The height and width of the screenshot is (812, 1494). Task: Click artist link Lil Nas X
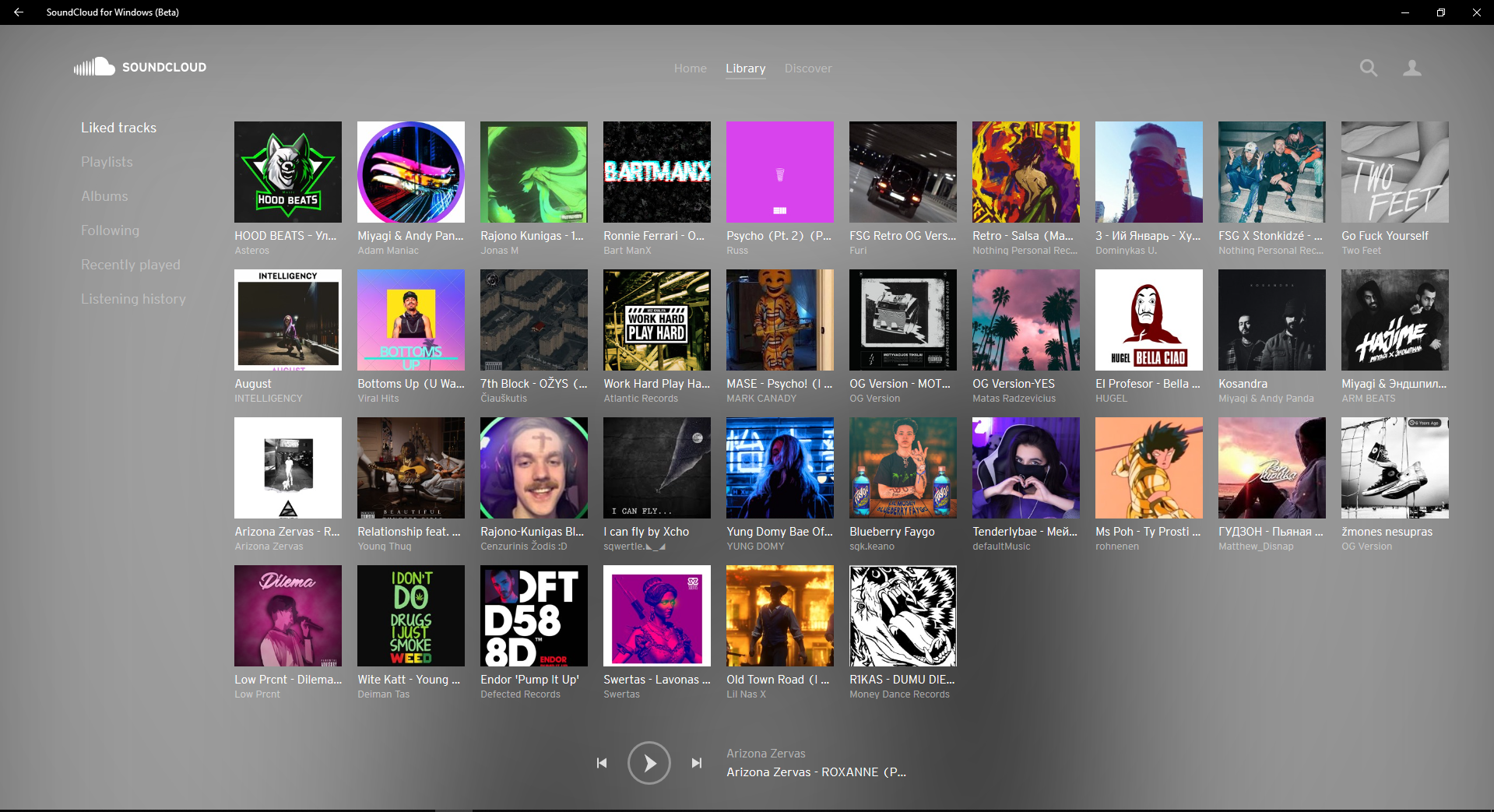click(747, 694)
